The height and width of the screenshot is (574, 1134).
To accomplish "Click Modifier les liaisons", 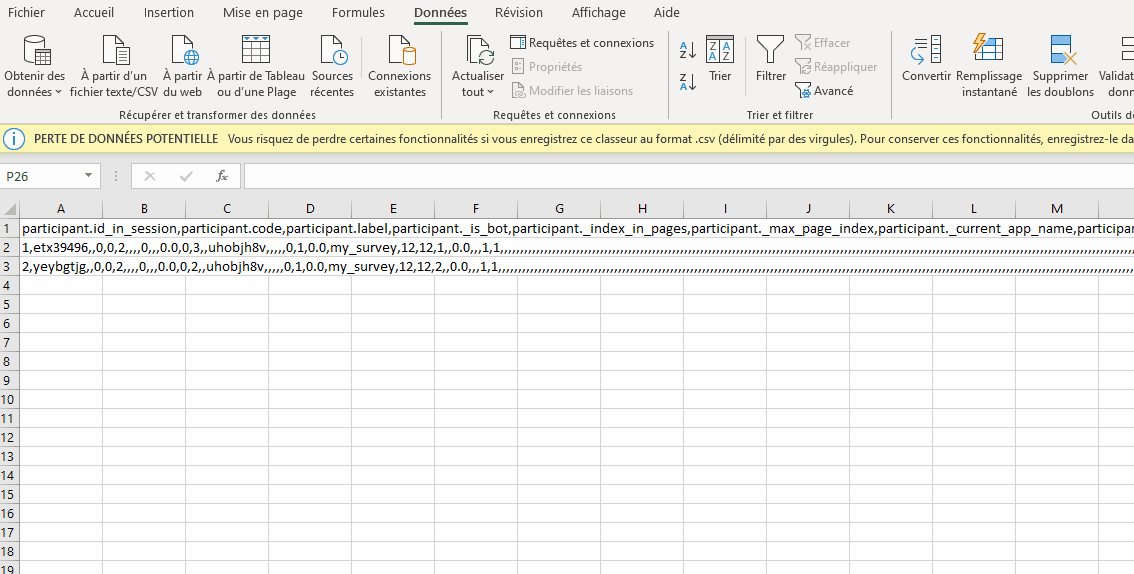I will pos(572,90).
